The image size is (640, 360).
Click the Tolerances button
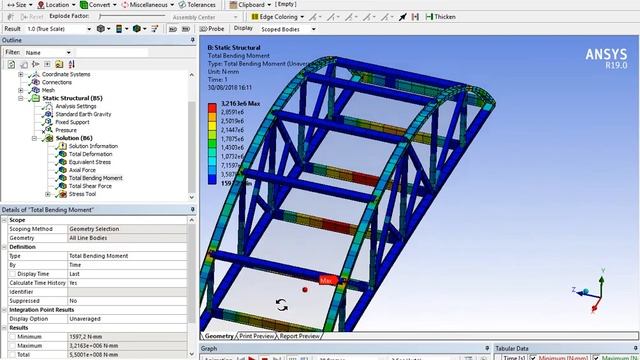click(197, 5)
